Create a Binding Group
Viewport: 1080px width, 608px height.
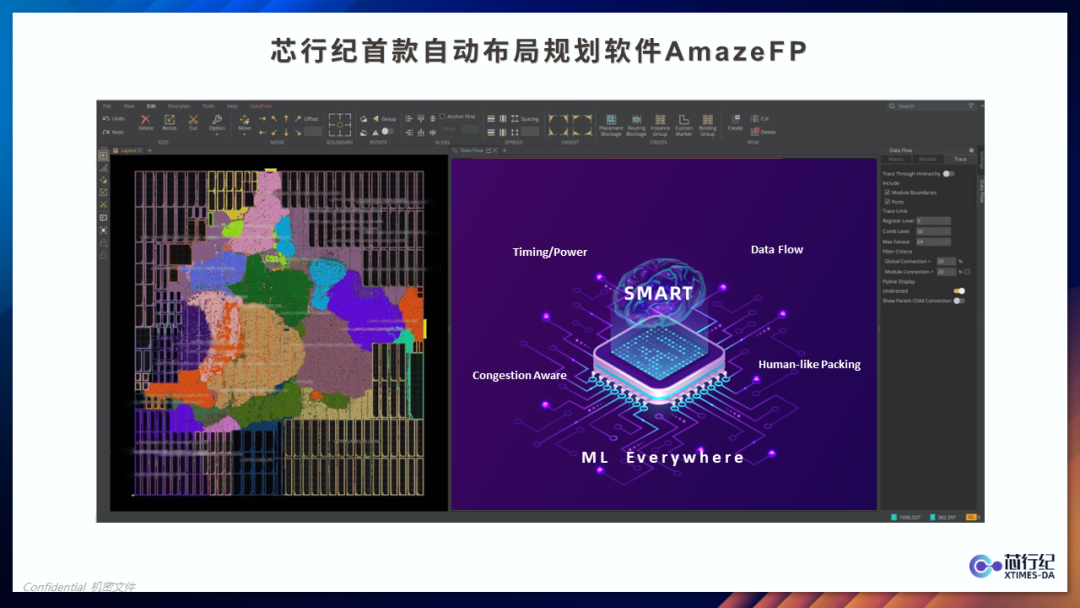pyautogui.click(x=708, y=125)
